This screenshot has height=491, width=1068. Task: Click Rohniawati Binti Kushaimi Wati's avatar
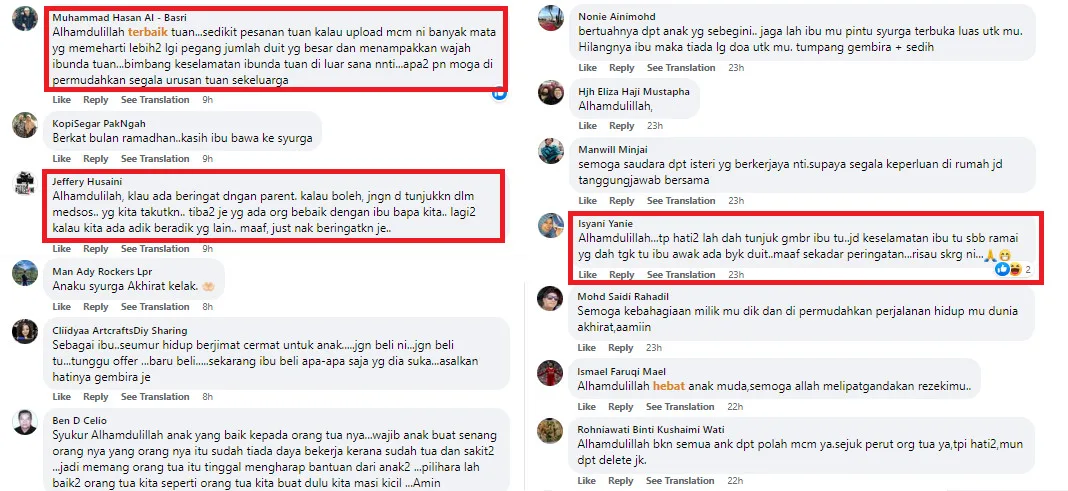[x=550, y=431]
